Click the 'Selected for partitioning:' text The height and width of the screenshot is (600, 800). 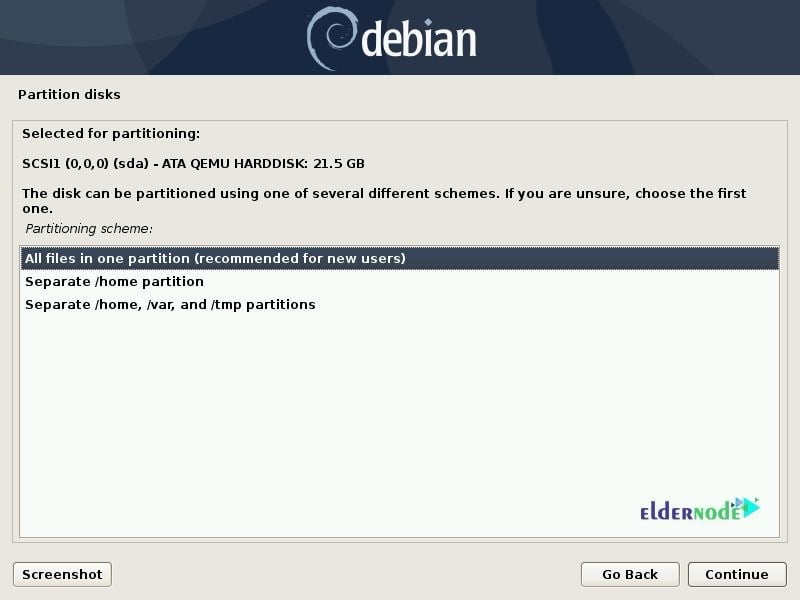coord(111,134)
